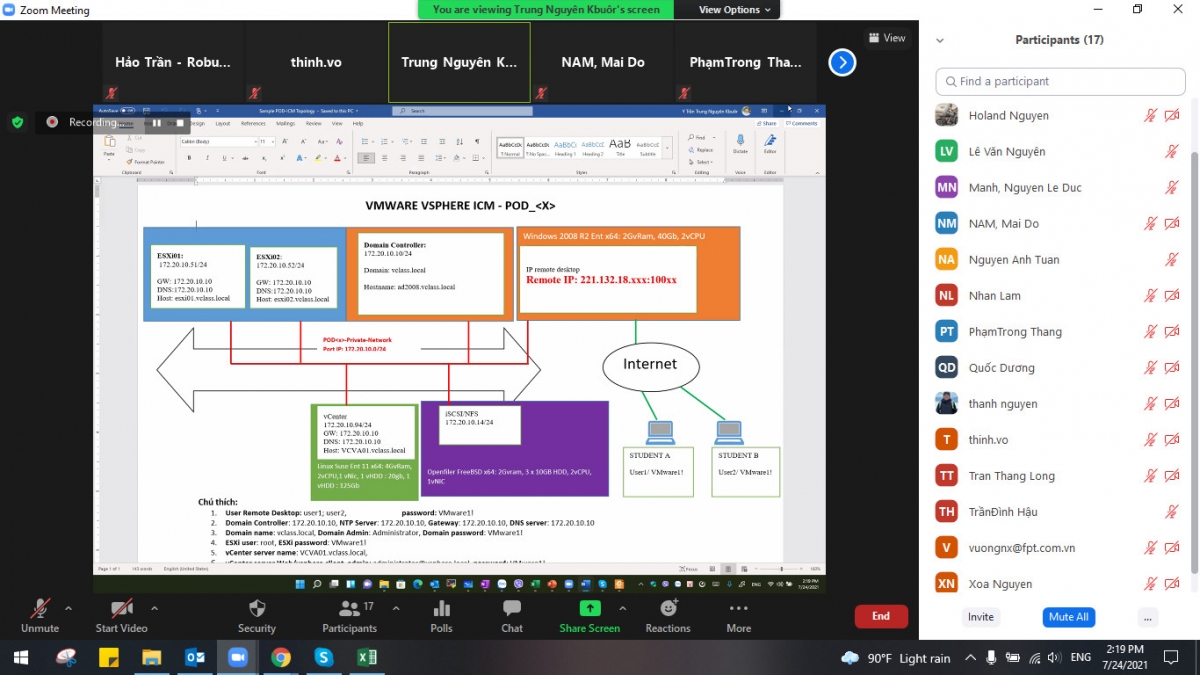Click the Mute All button

[1068, 617]
